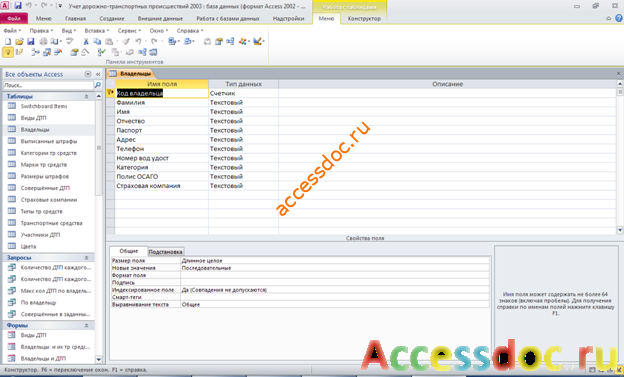Open the Все объекты Access category dropdown
Viewport: 624px width, 377px height.
[88, 74]
